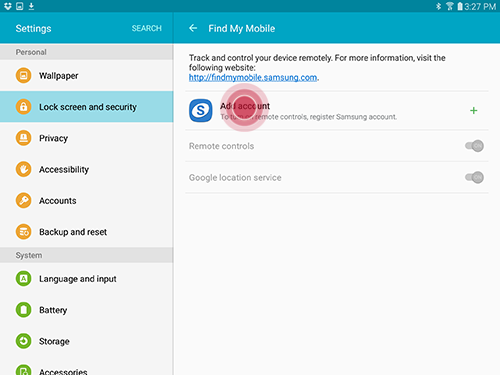Open Privacy settings
This screenshot has height=375, width=500.
[x=87, y=138]
